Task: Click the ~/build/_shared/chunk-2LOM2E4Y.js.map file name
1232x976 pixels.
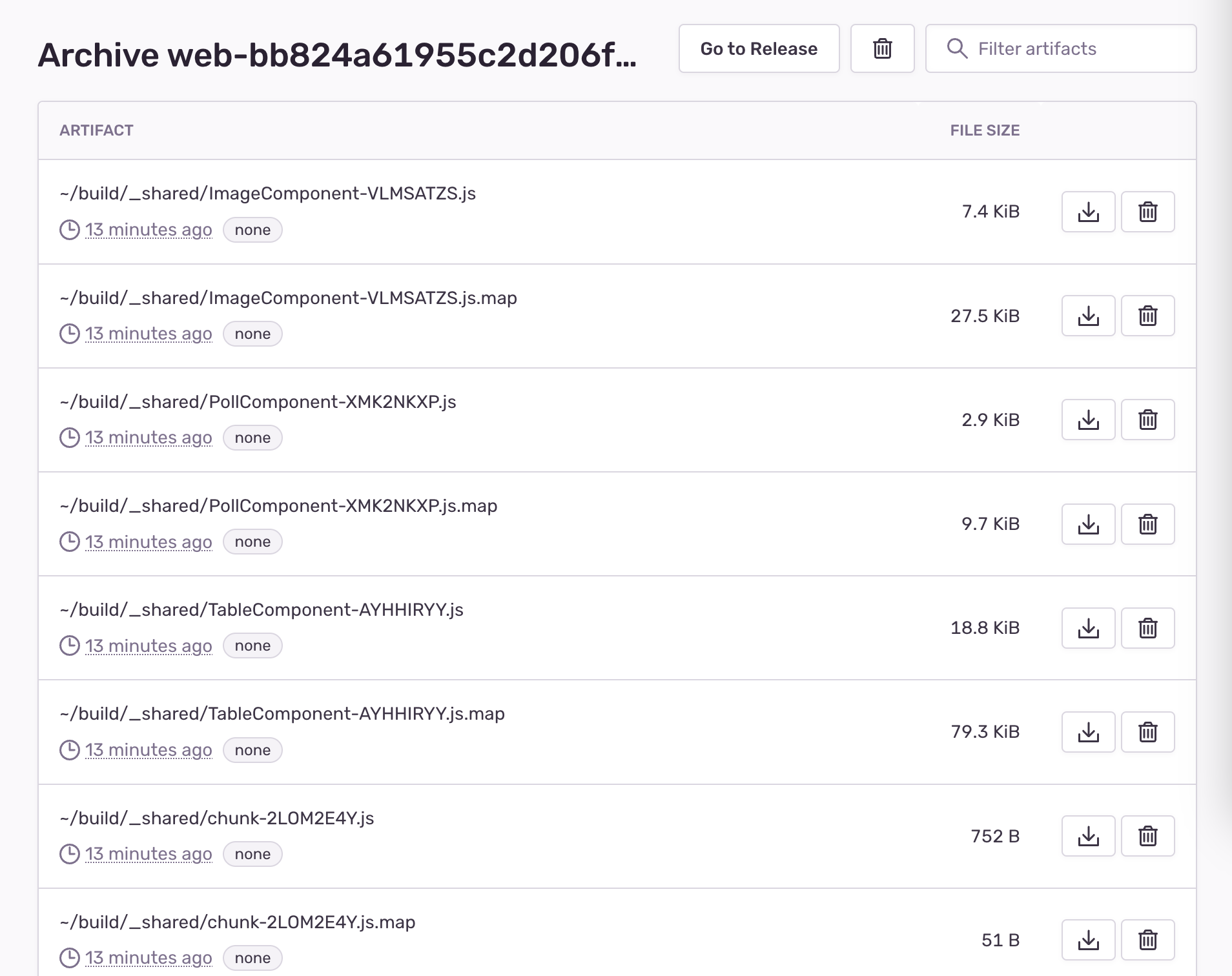Action: 238,922
